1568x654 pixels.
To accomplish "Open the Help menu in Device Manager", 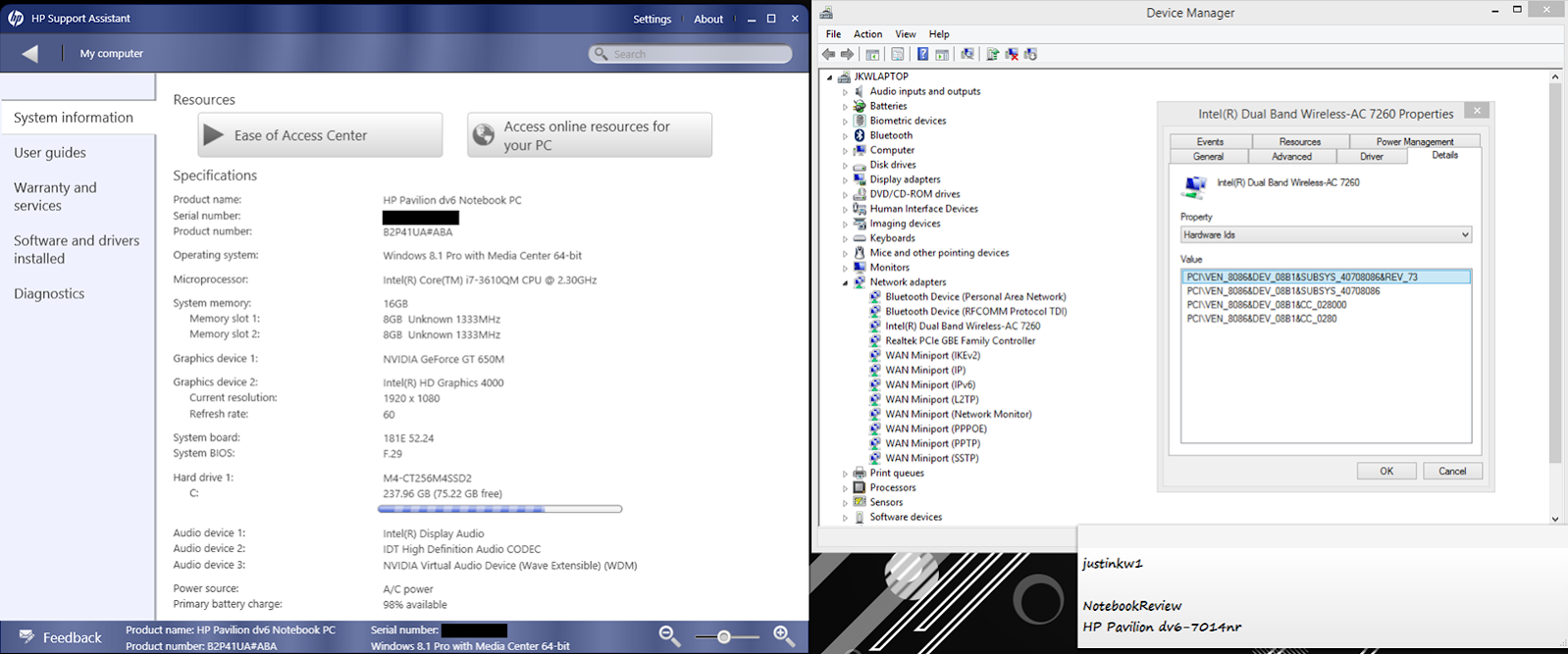I will [939, 33].
